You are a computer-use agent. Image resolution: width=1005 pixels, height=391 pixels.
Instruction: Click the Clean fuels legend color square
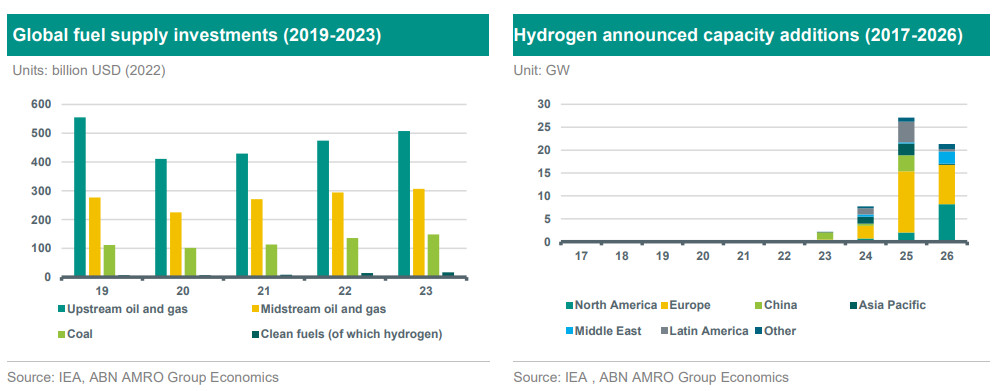tap(254, 335)
